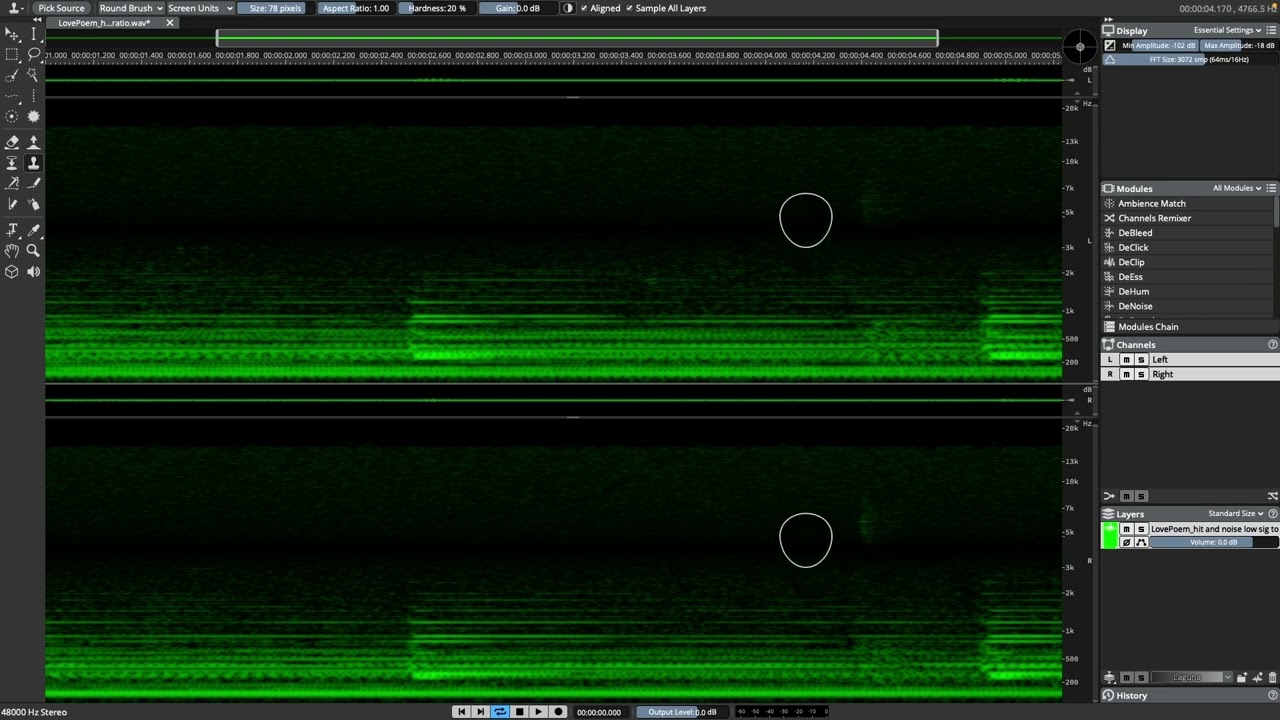Open the Screen Units dropdown

pos(199,8)
